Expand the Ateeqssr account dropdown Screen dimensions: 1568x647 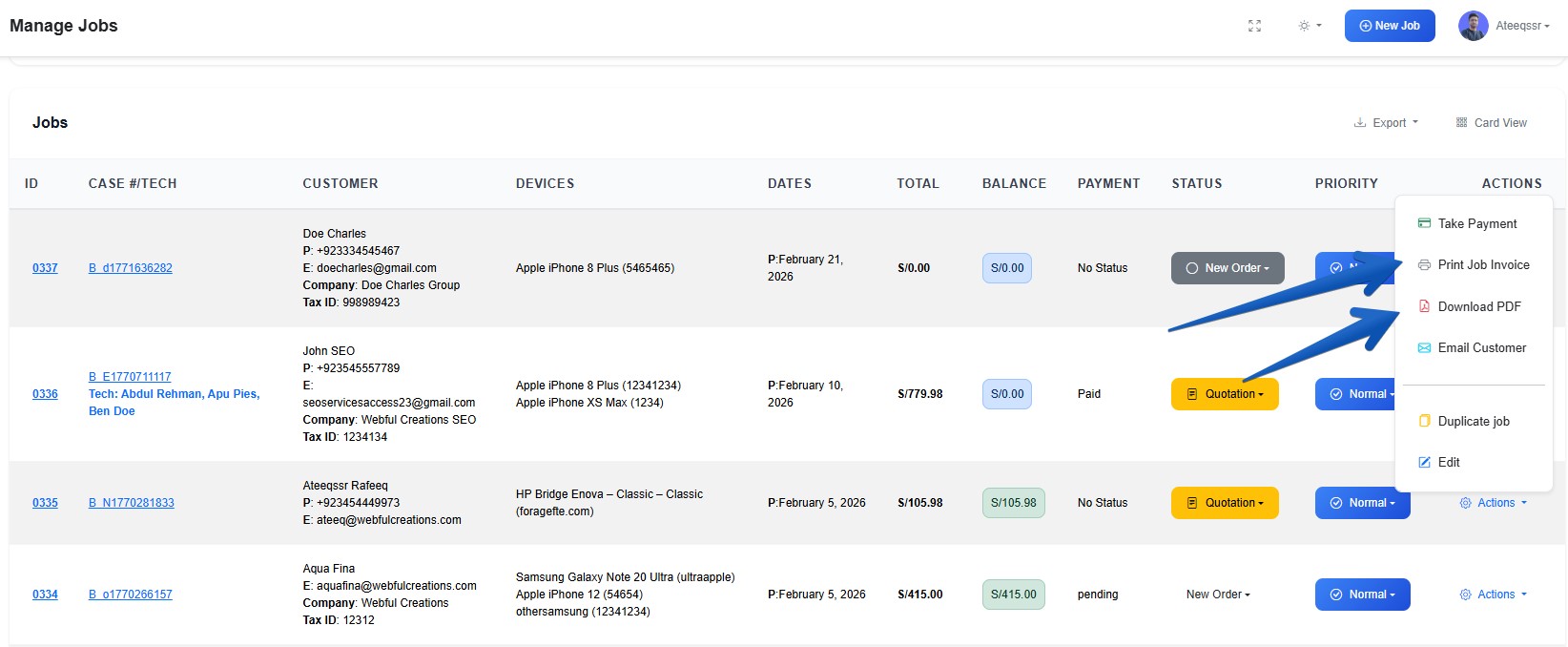[1522, 26]
